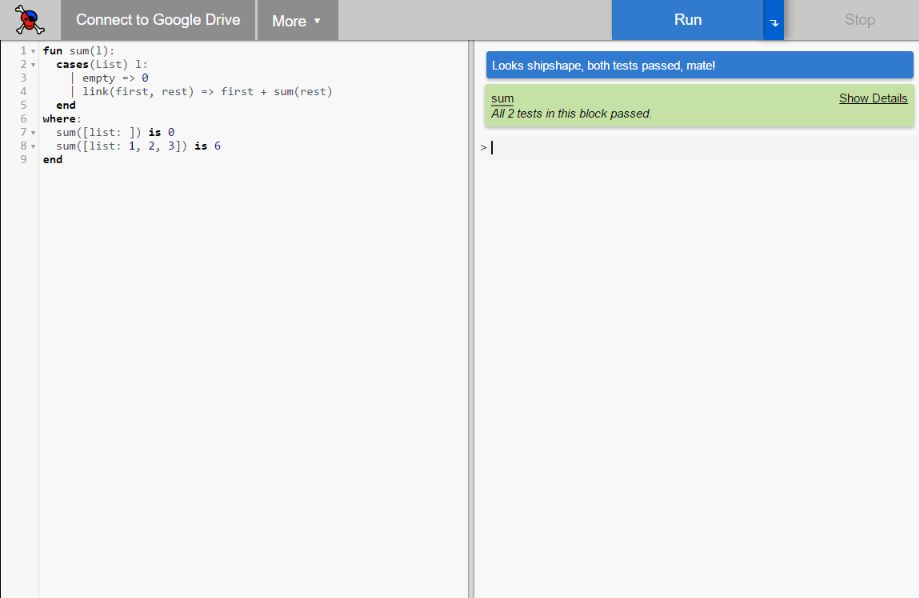Click inside the code editor on line 9

52,159
